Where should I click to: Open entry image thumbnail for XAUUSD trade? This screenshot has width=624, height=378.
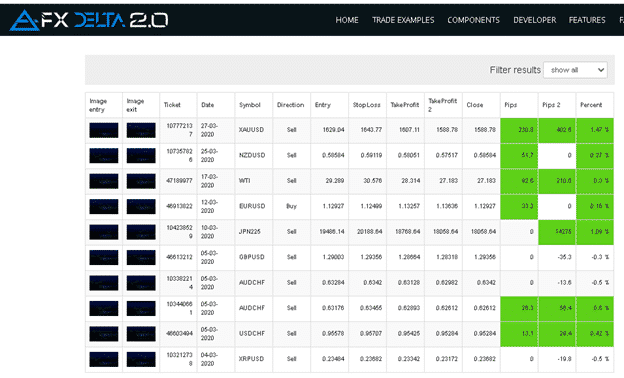103,130
